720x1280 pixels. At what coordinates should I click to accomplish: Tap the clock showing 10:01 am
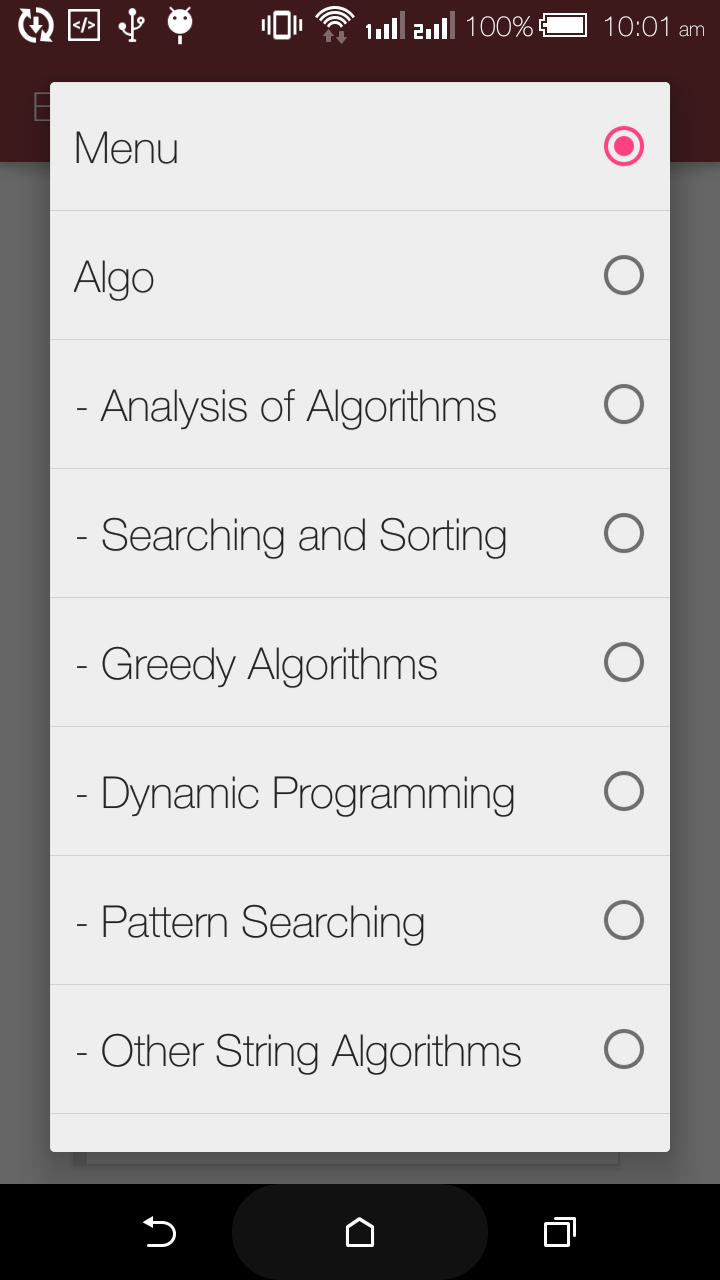coord(654,27)
